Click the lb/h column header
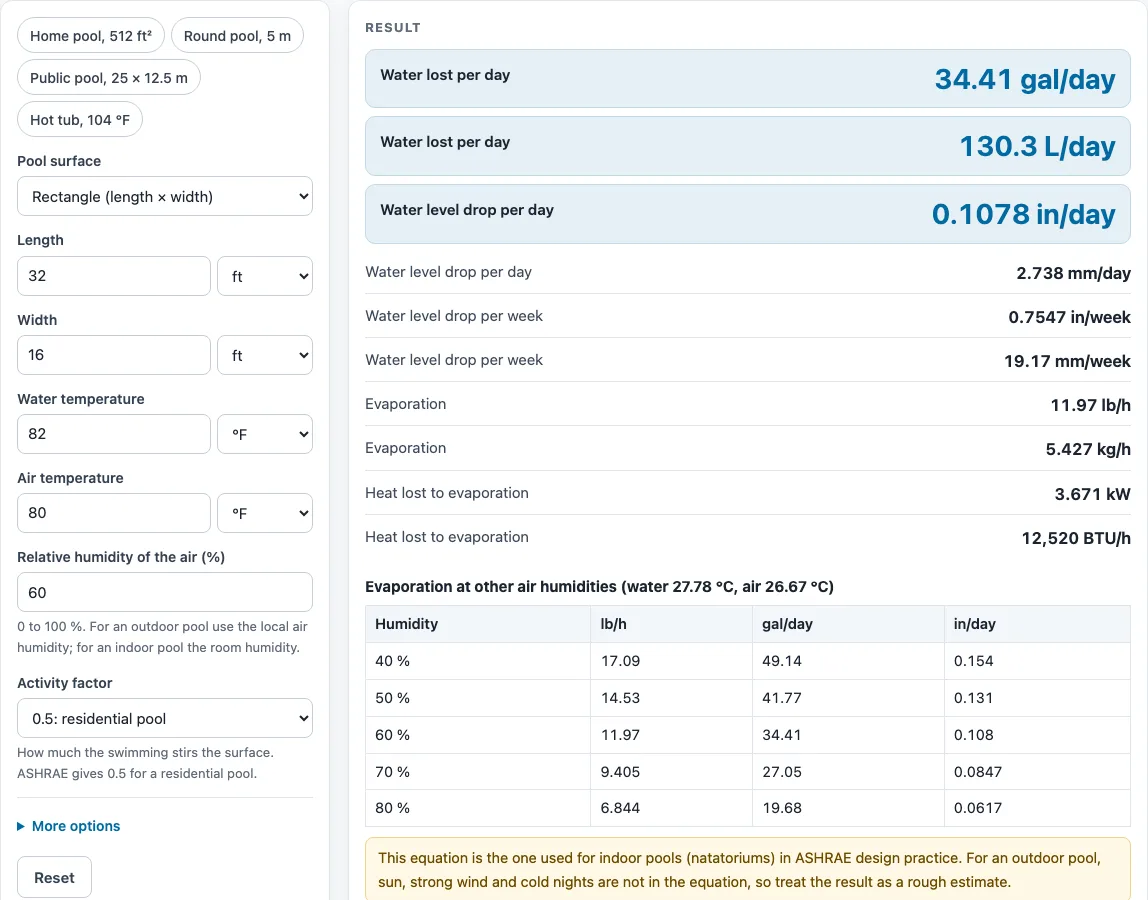 (671, 624)
